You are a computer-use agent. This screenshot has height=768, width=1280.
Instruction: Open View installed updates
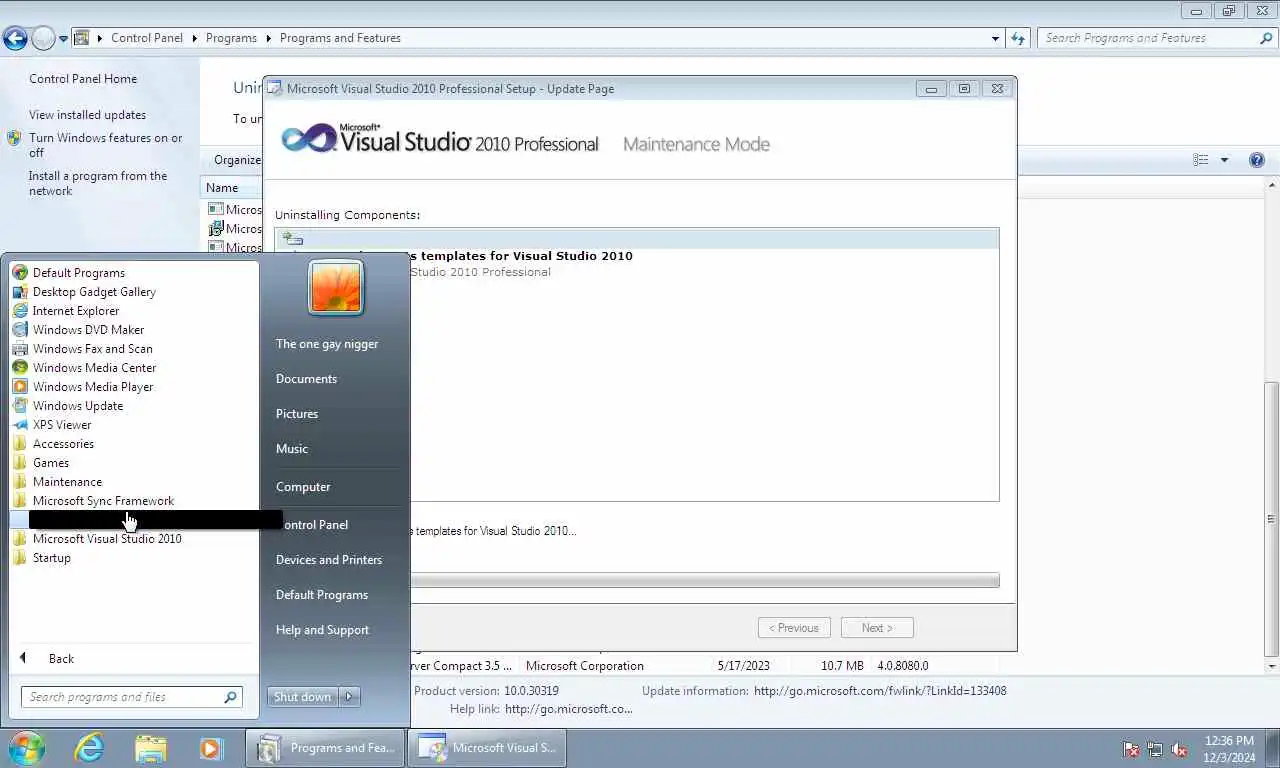point(87,115)
